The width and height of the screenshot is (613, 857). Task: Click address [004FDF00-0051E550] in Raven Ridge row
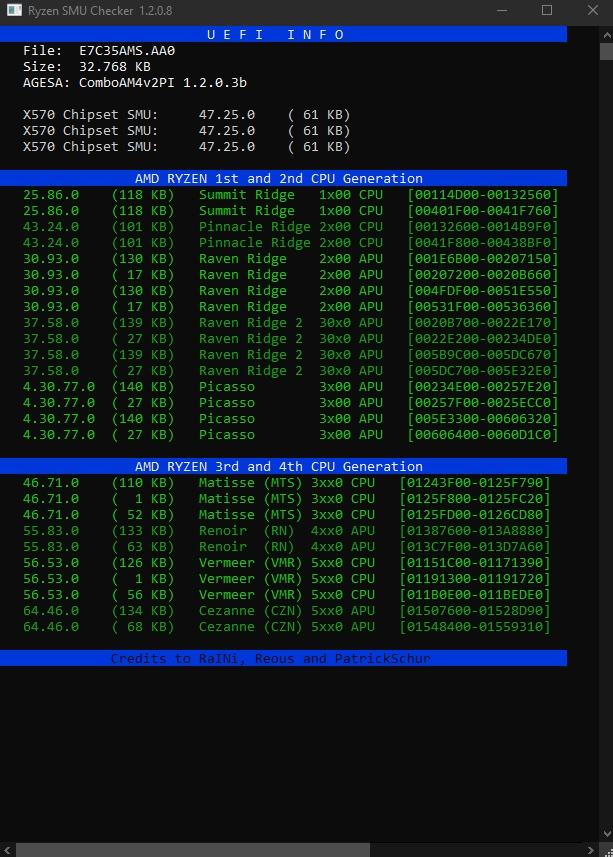pos(483,291)
